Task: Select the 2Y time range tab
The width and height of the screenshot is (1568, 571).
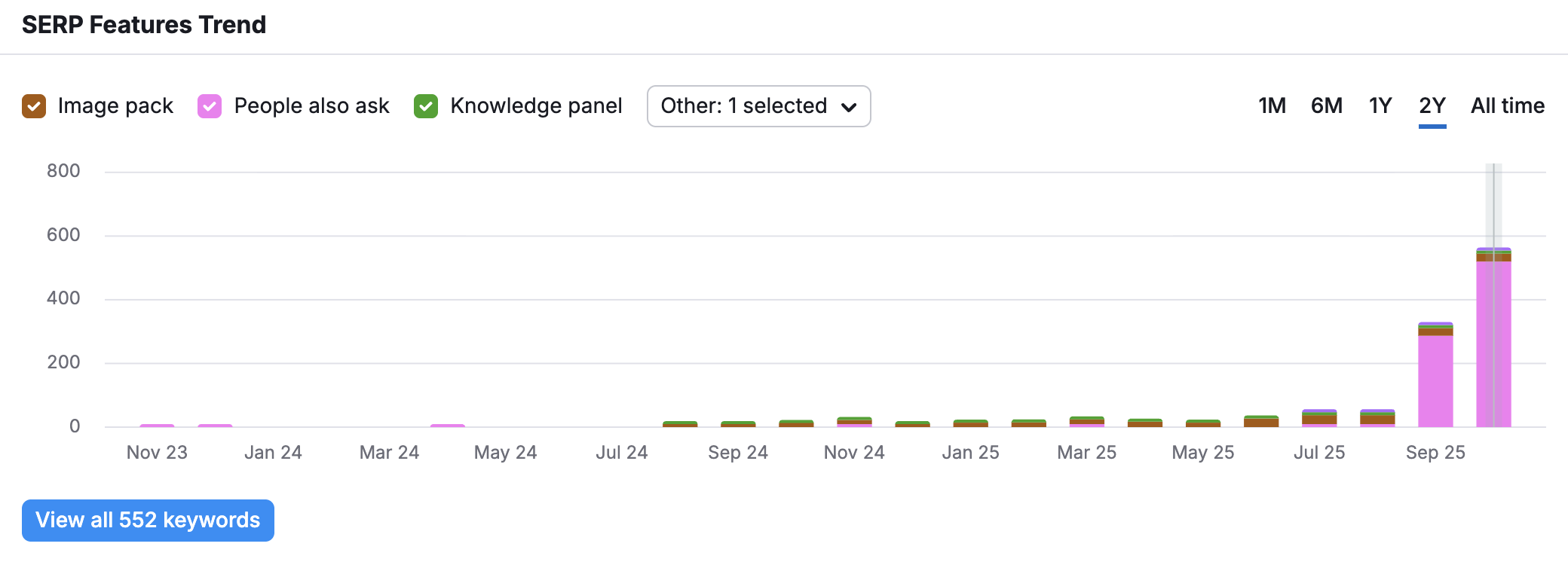Action: (1432, 106)
